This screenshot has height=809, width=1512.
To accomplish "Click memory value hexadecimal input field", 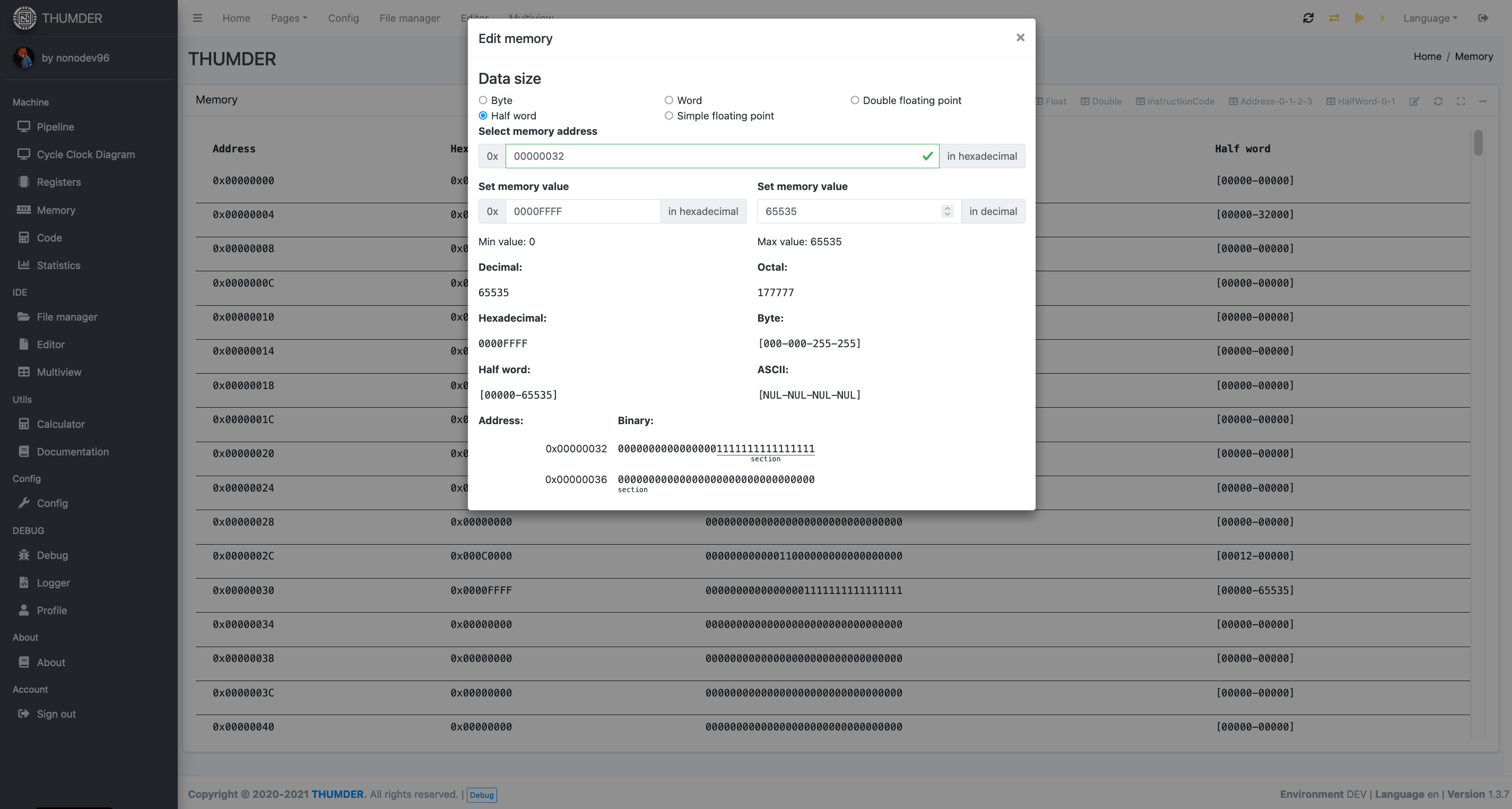I will [x=583, y=211].
